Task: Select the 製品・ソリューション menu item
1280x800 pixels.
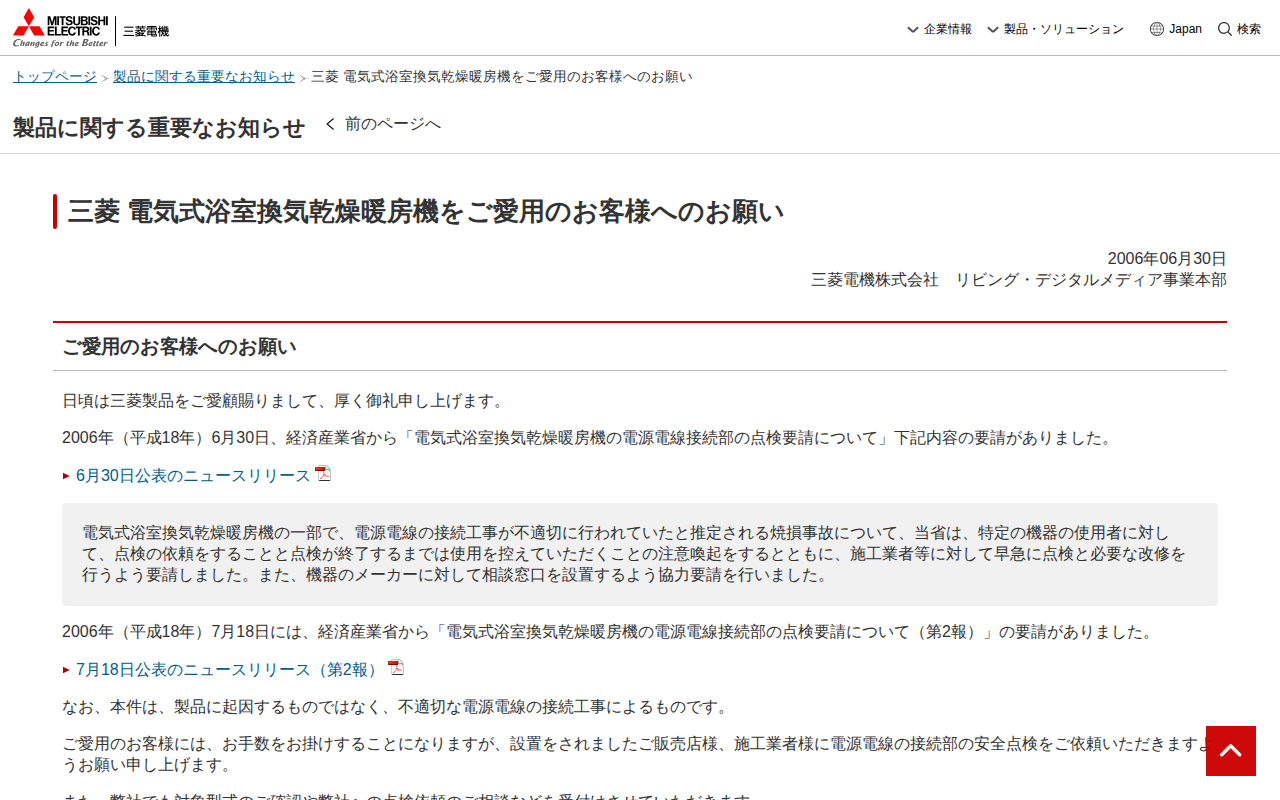Action: point(1064,29)
